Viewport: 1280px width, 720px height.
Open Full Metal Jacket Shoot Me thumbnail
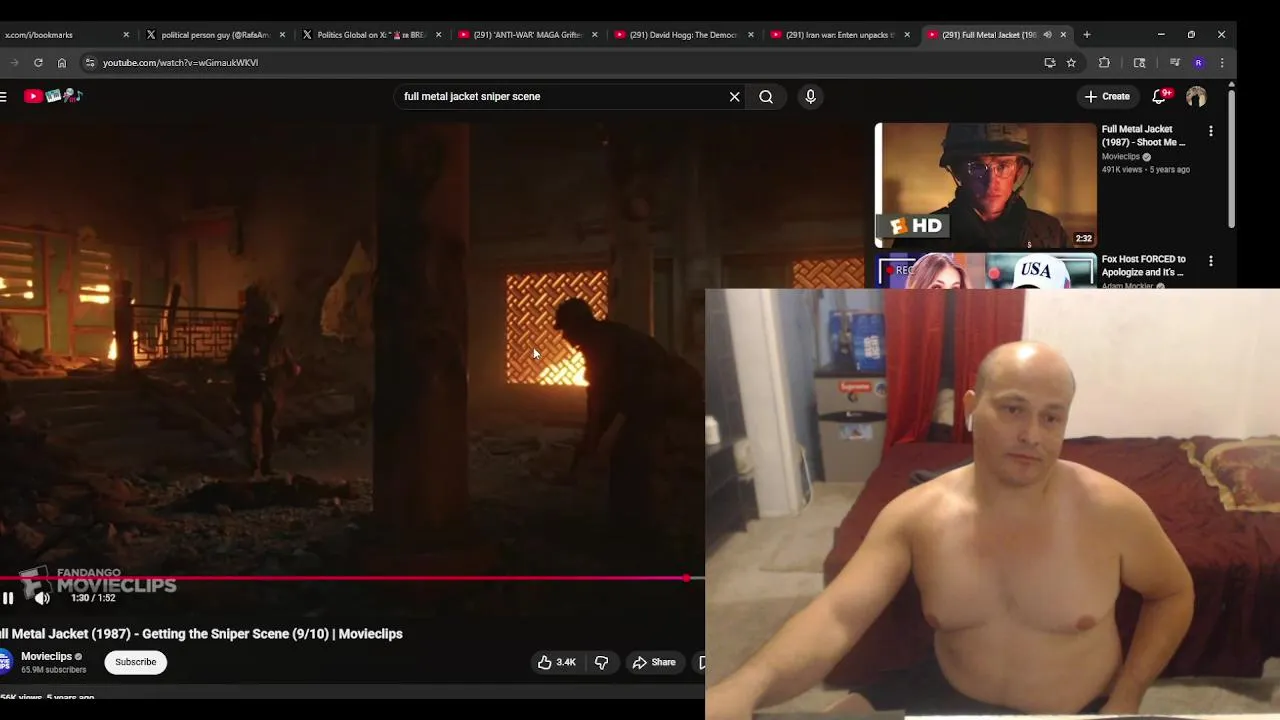(985, 185)
